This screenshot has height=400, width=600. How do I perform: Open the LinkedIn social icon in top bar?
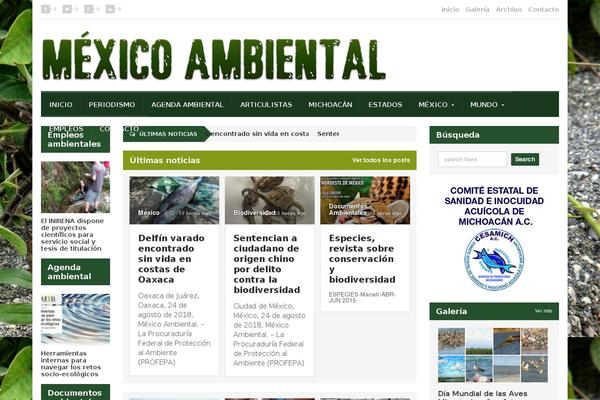click(x=110, y=9)
